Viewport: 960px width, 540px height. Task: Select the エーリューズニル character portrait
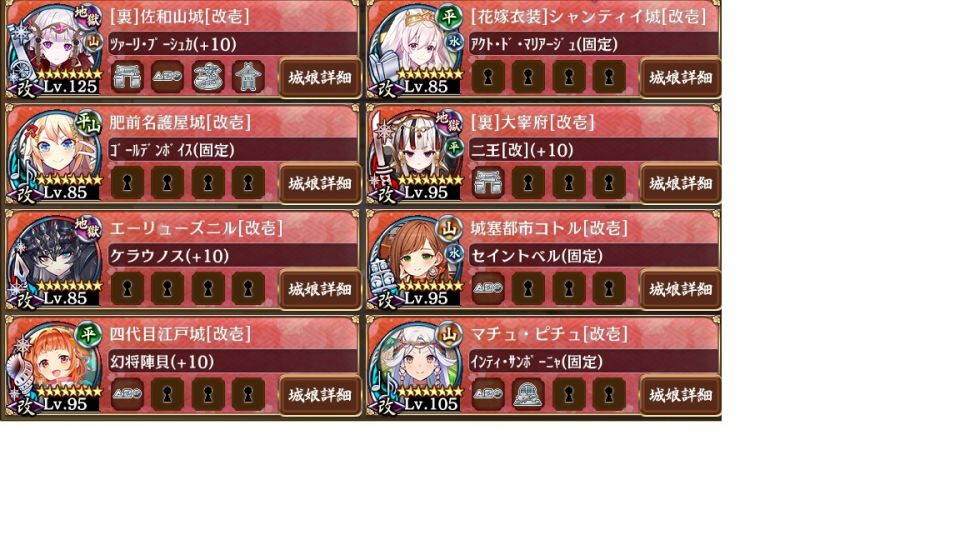[x=56, y=261]
